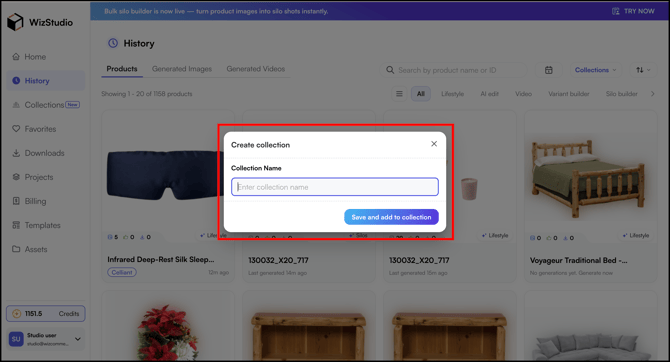Click the Assets folder icon
Image resolution: width=670 pixels, height=362 pixels.
click(x=16, y=249)
